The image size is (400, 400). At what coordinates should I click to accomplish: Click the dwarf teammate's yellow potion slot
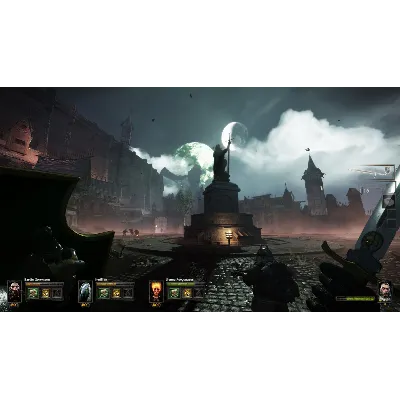pyautogui.click(x=45, y=293)
